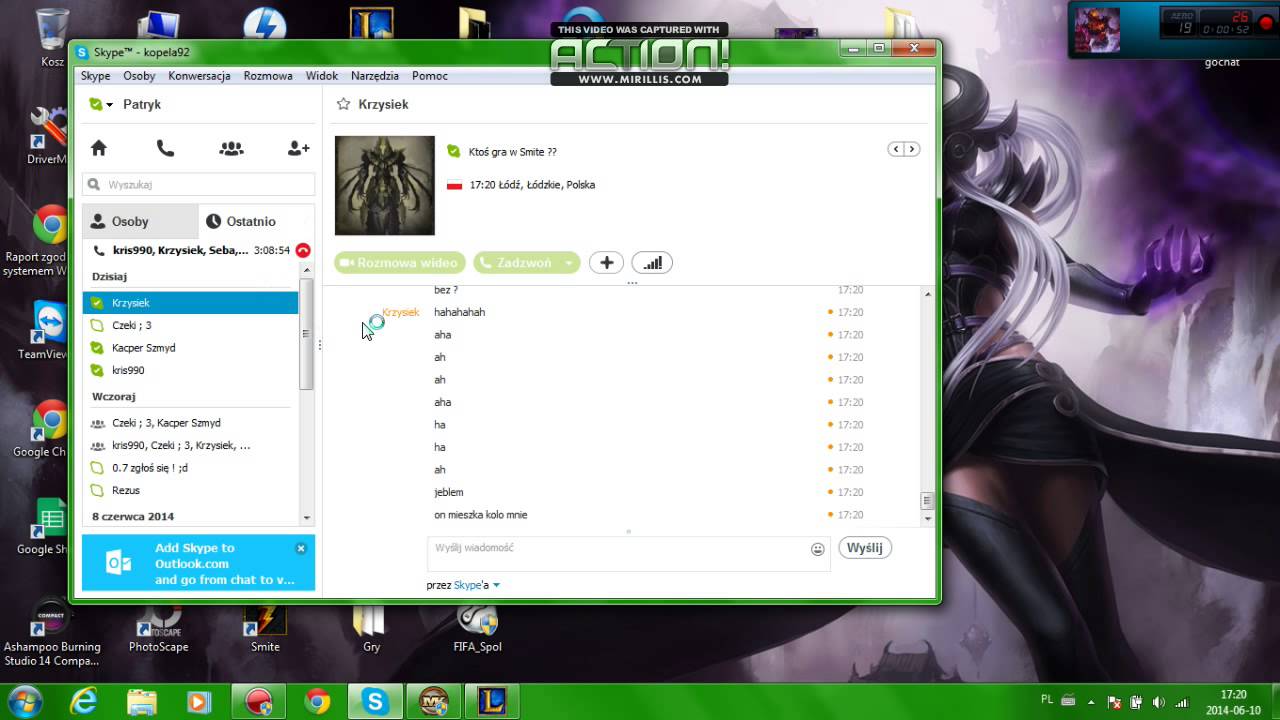Switch to the Ostatnio tab
This screenshot has width=1280, height=720.
(256, 221)
